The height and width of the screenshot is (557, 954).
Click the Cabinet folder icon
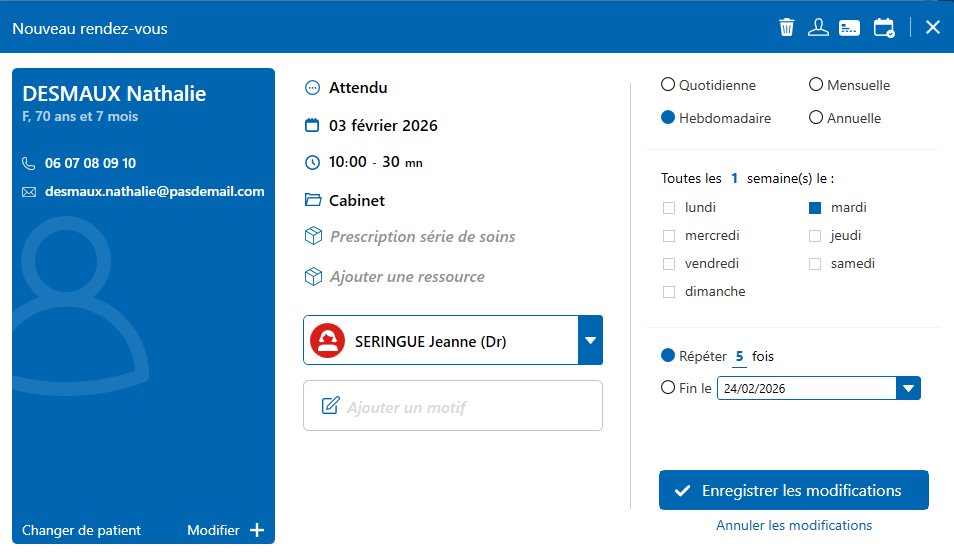(x=312, y=200)
